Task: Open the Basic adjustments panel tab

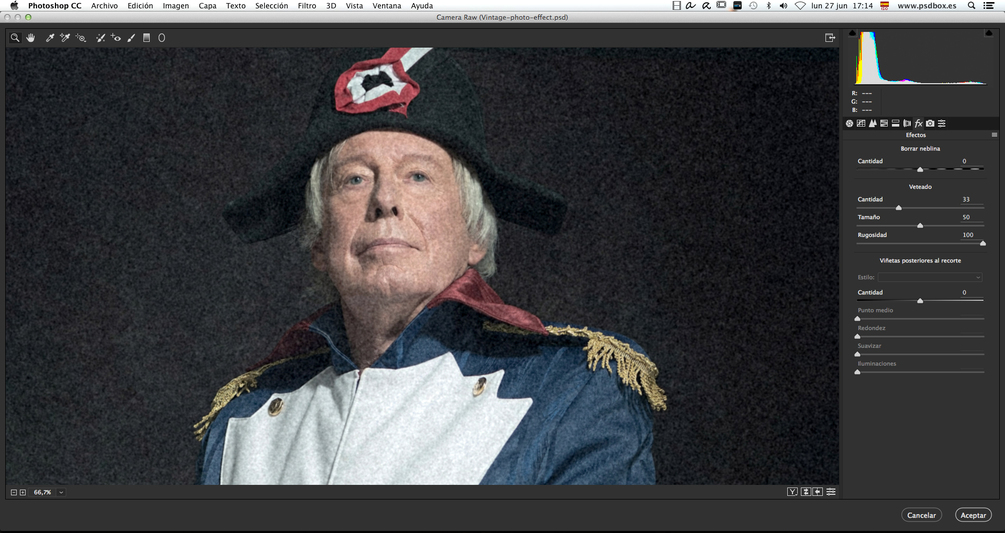Action: coord(849,123)
